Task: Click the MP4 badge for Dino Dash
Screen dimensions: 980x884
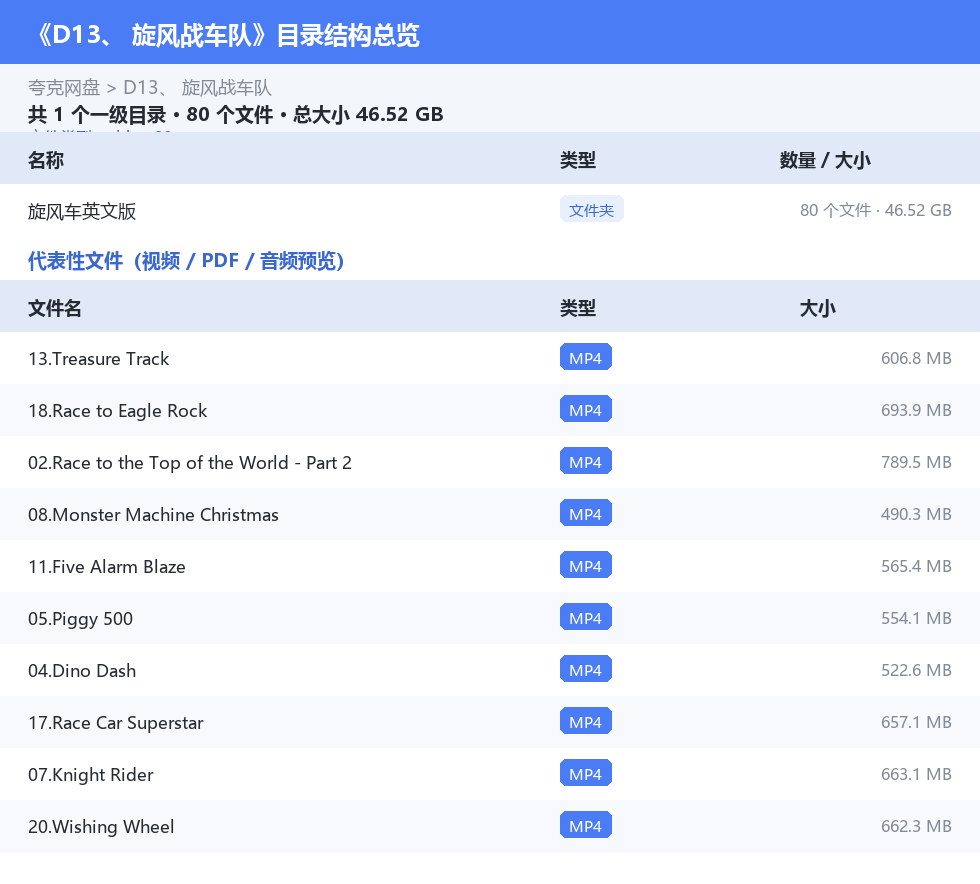Action: coord(586,669)
